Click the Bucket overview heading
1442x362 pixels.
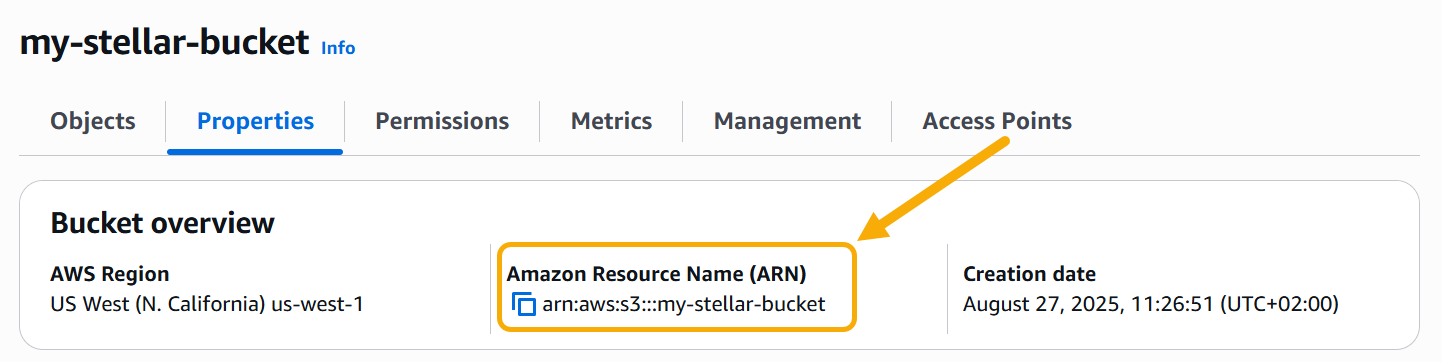pyautogui.click(x=162, y=222)
